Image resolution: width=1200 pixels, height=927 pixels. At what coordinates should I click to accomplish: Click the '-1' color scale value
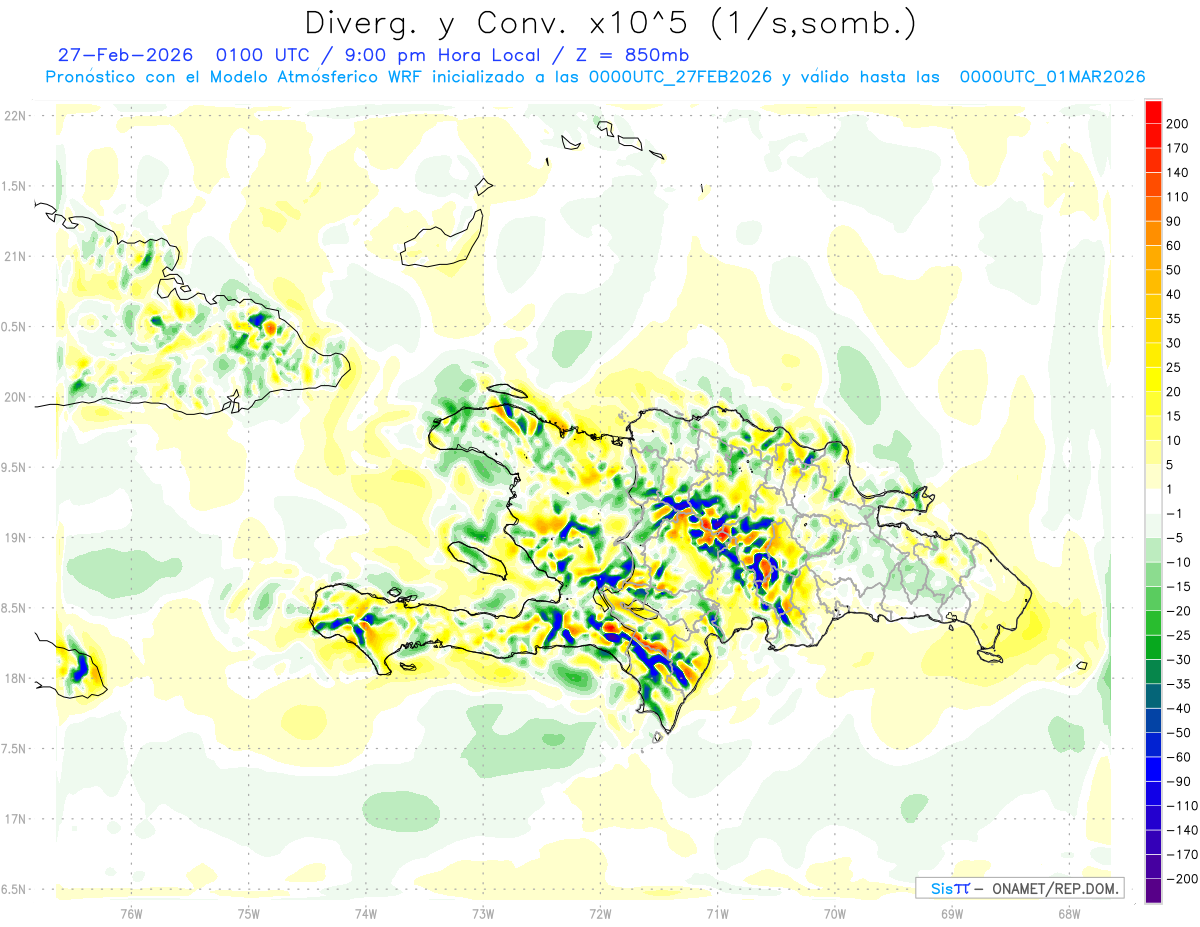coord(1175,514)
